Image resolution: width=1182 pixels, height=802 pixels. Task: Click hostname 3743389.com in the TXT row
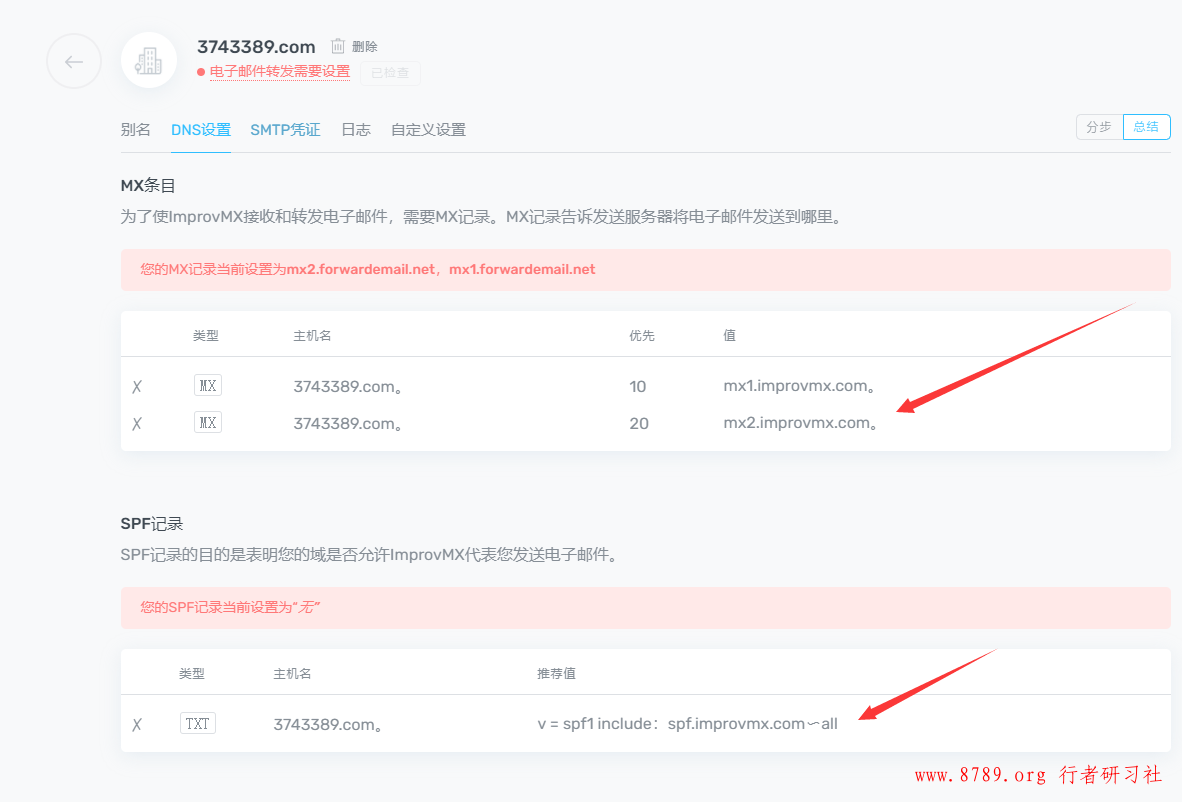[328, 724]
